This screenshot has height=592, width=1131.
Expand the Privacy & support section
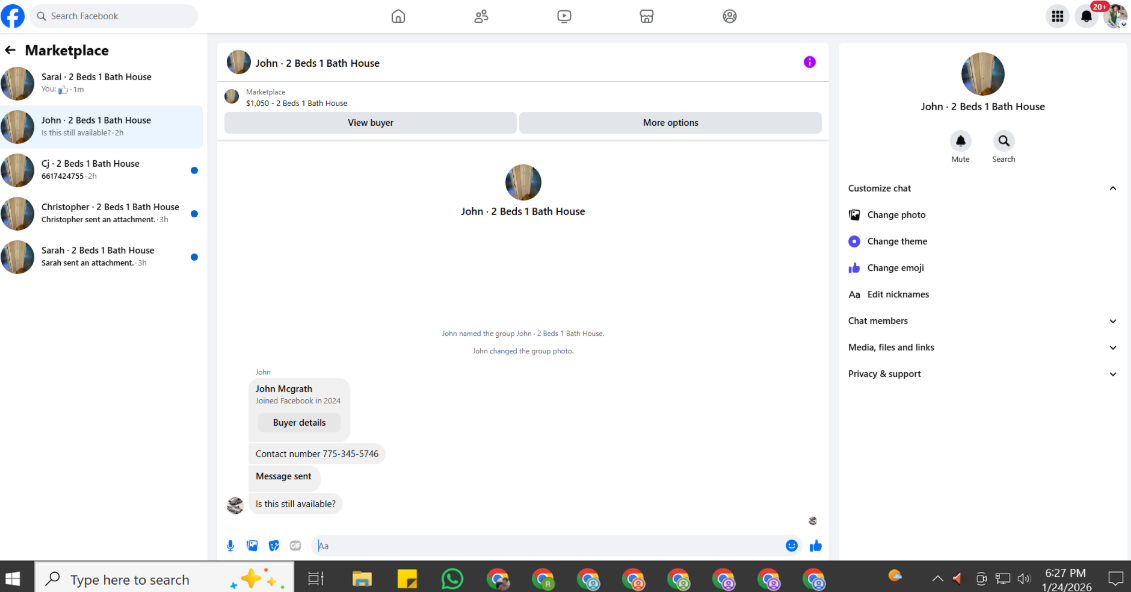click(x=982, y=374)
